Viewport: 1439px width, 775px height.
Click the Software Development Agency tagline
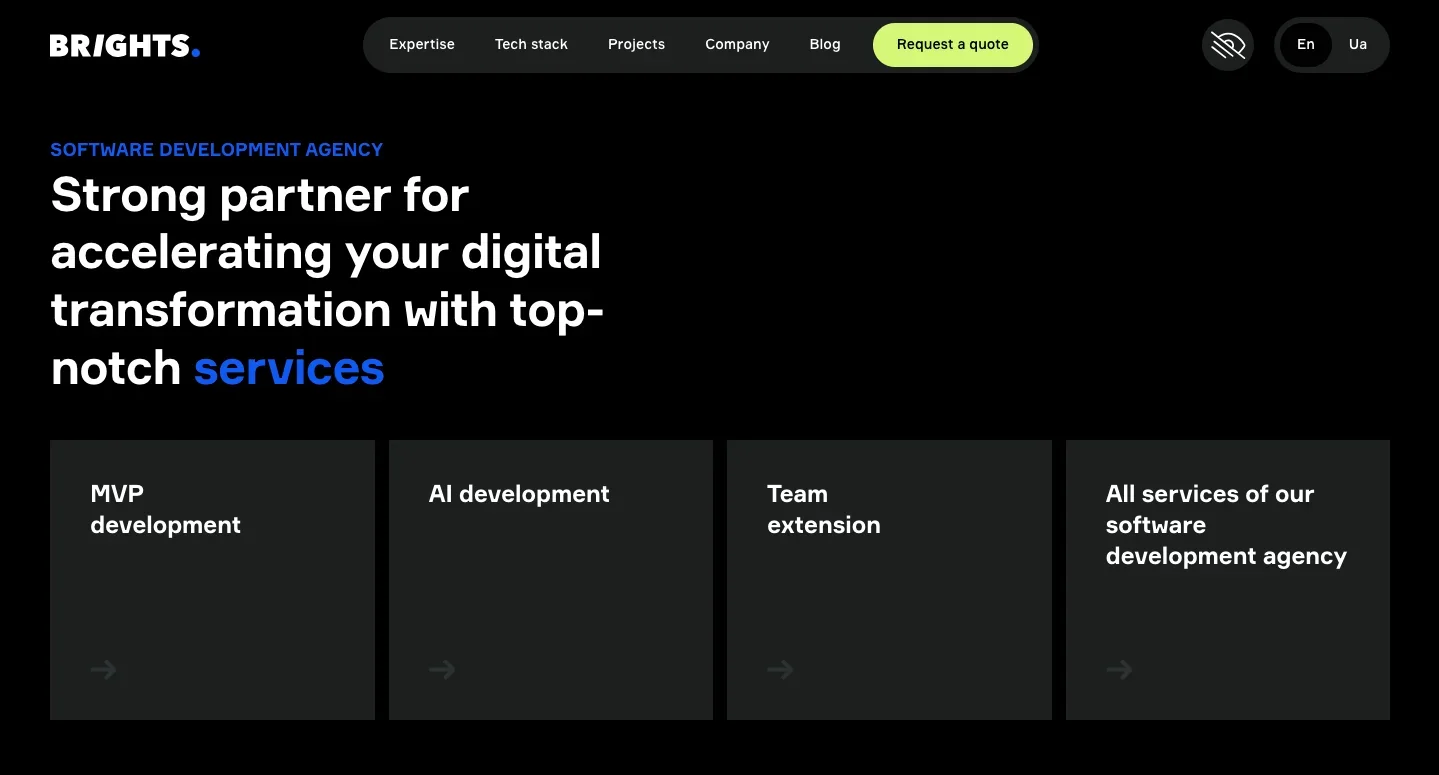[x=217, y=150]
